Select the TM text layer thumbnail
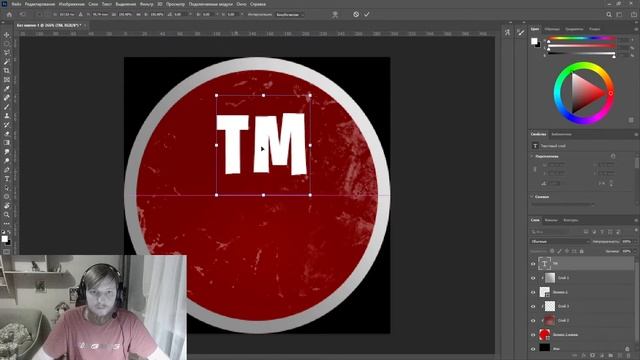Screen dimensions: 640x360 click(544, 264)
